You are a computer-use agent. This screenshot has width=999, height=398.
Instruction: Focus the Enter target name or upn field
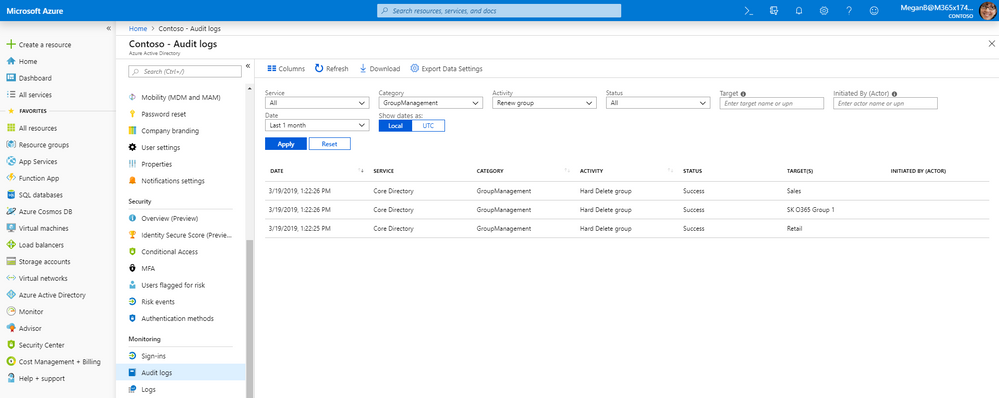[x=772, y=103]
